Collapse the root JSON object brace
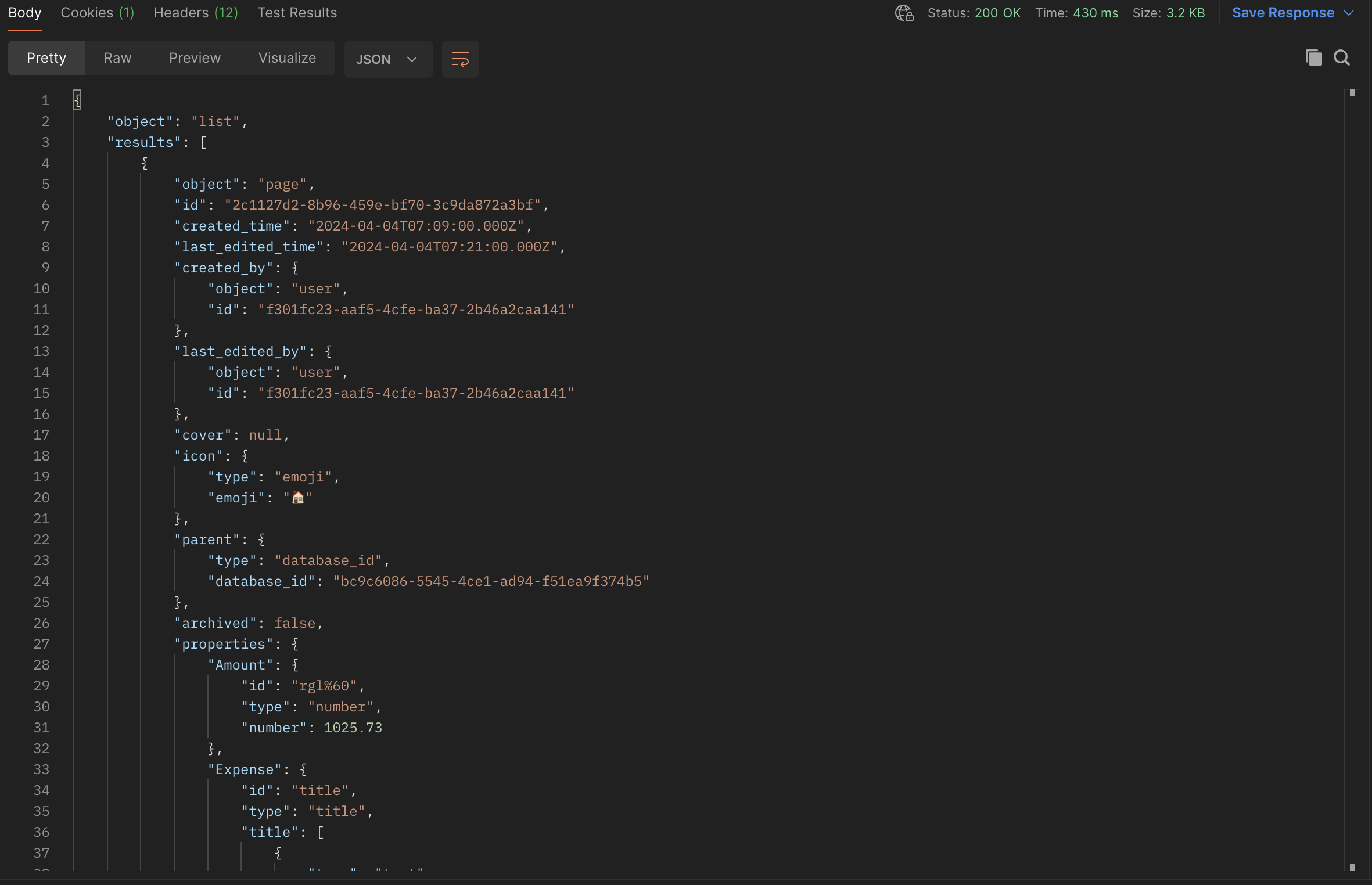Viewport: 1372px width, 885px height. pos(77,99)
